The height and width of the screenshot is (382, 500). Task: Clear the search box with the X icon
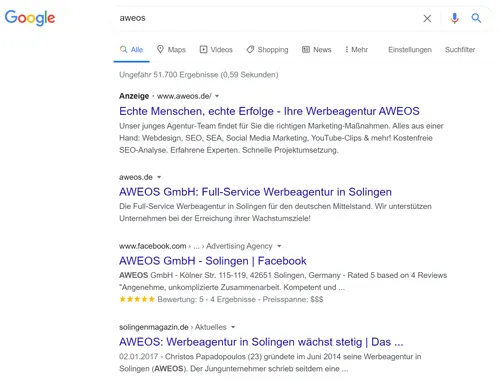point(427,18)
